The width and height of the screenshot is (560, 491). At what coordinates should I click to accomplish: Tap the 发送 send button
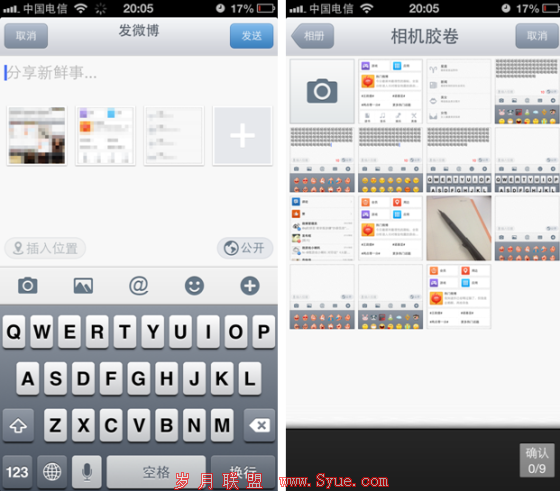[251, 36]
